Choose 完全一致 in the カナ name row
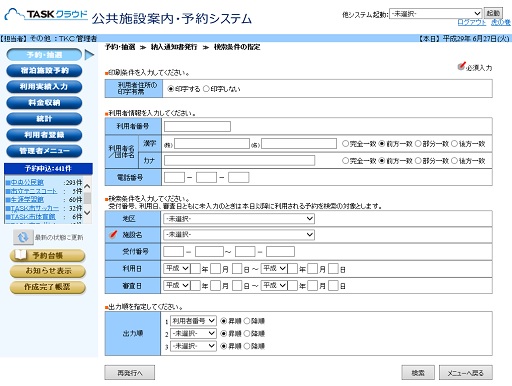 [x=345, y=161]
